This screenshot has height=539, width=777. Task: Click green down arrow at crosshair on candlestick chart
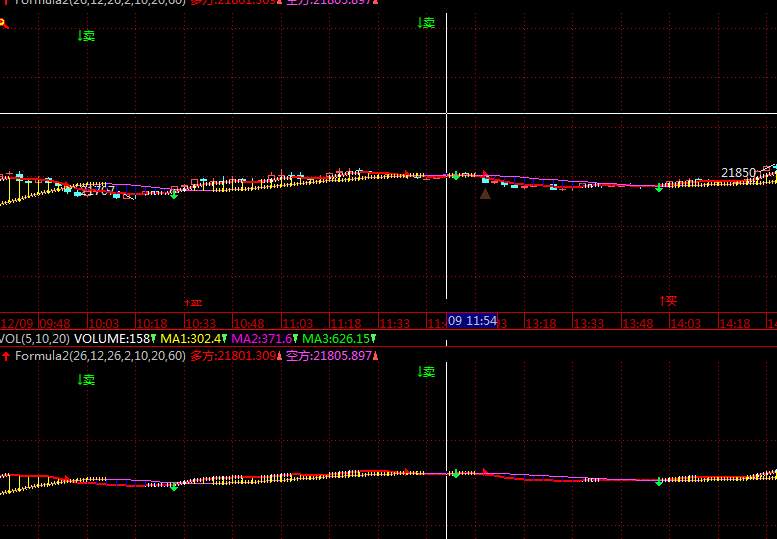[456, 176]
